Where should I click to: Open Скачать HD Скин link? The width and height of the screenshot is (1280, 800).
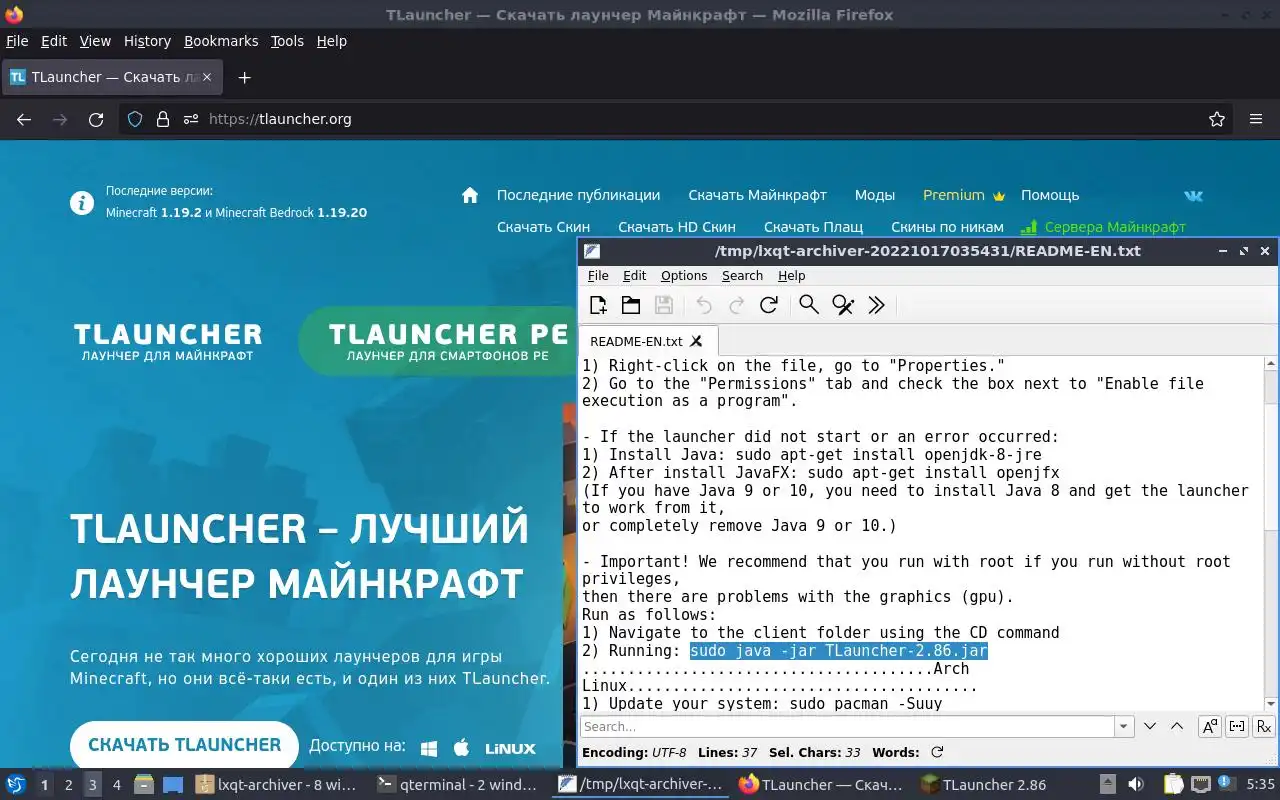tap(677, 227)
